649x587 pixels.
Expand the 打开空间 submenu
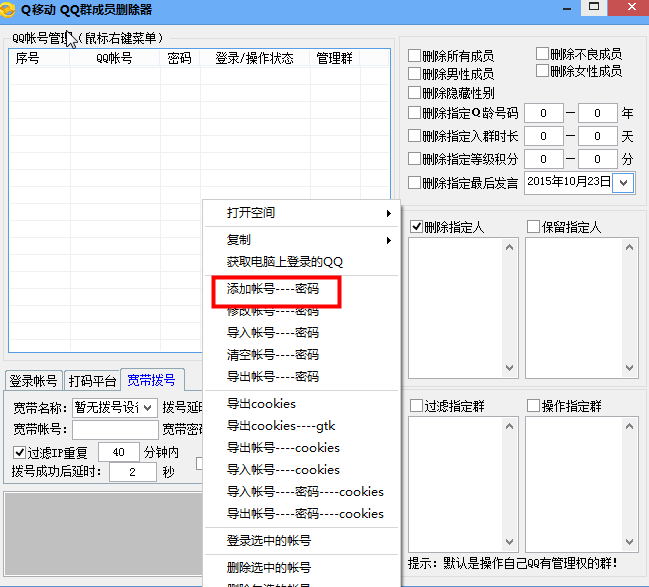[301, 213]
